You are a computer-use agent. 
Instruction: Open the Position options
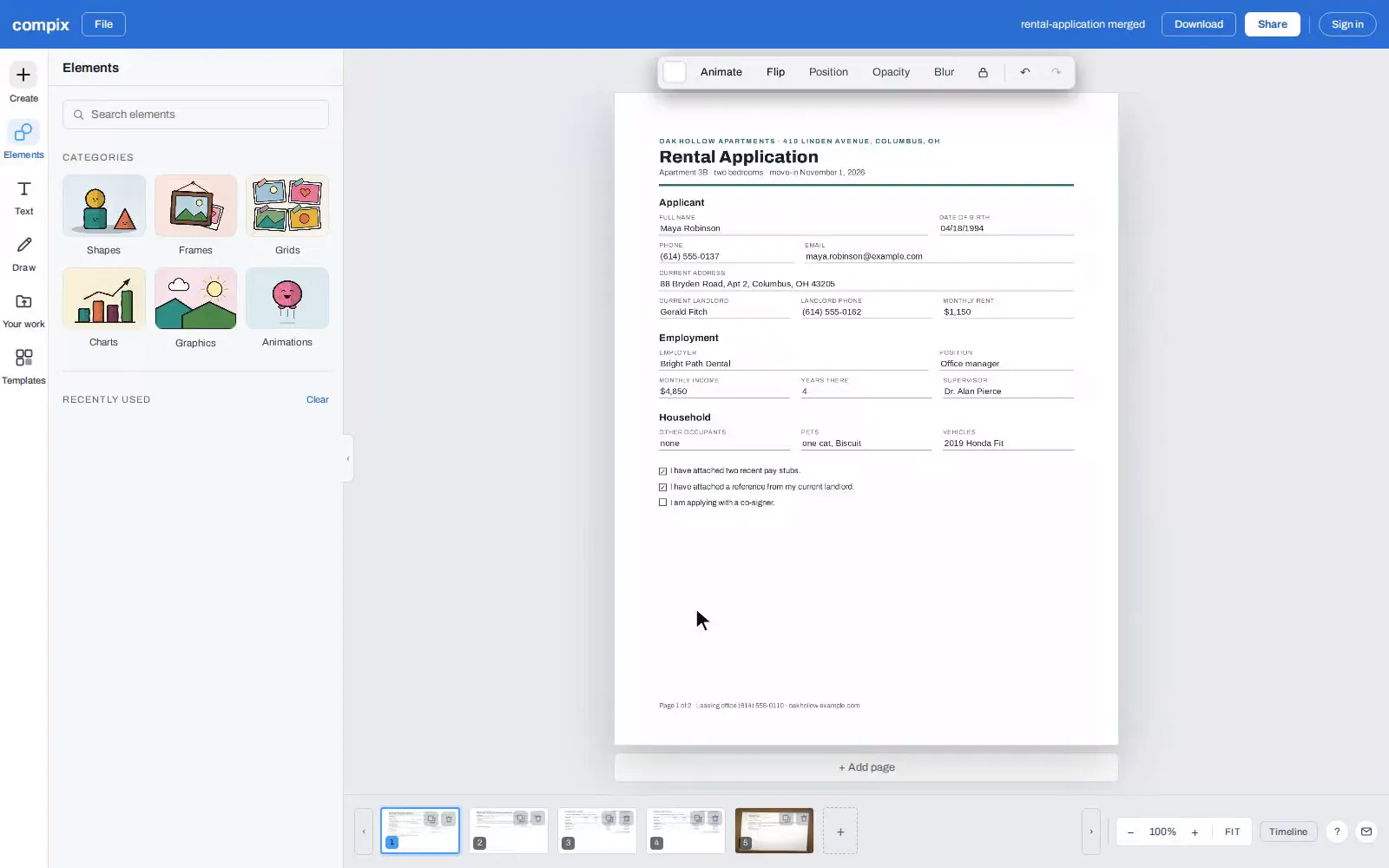click(828, 72)
